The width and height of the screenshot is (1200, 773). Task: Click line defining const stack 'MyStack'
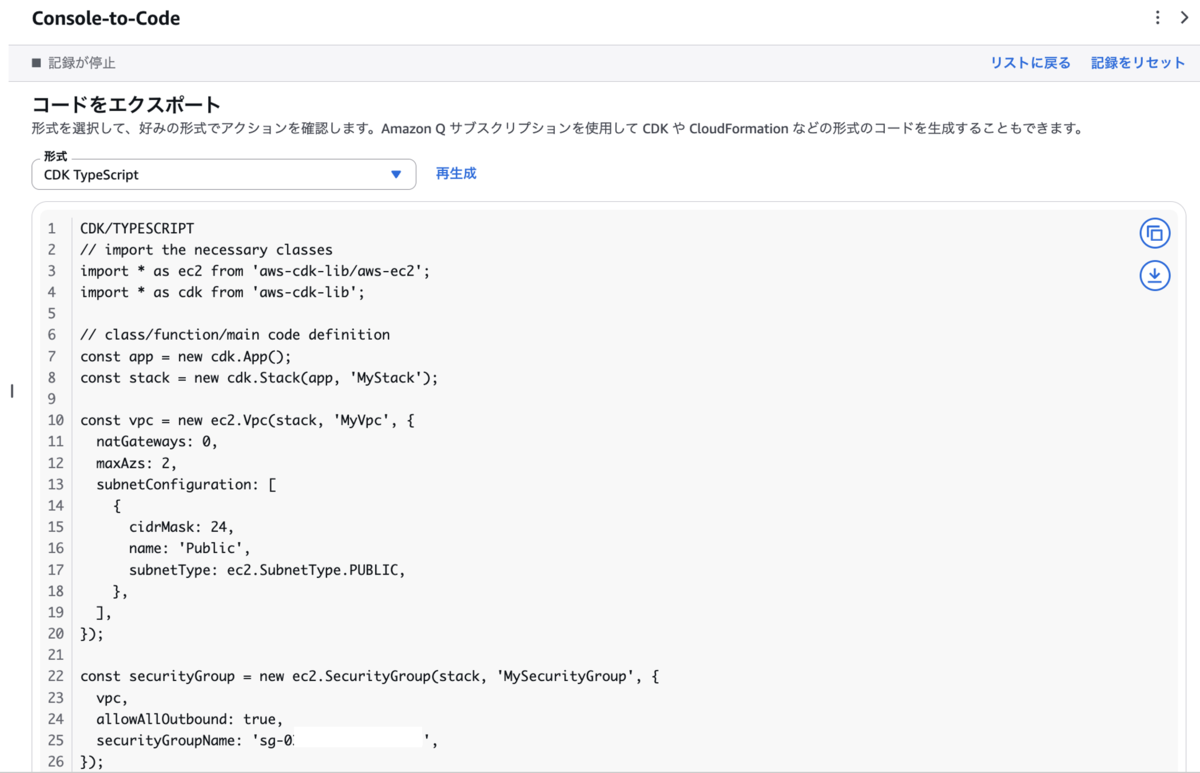[x=259, y=378]
